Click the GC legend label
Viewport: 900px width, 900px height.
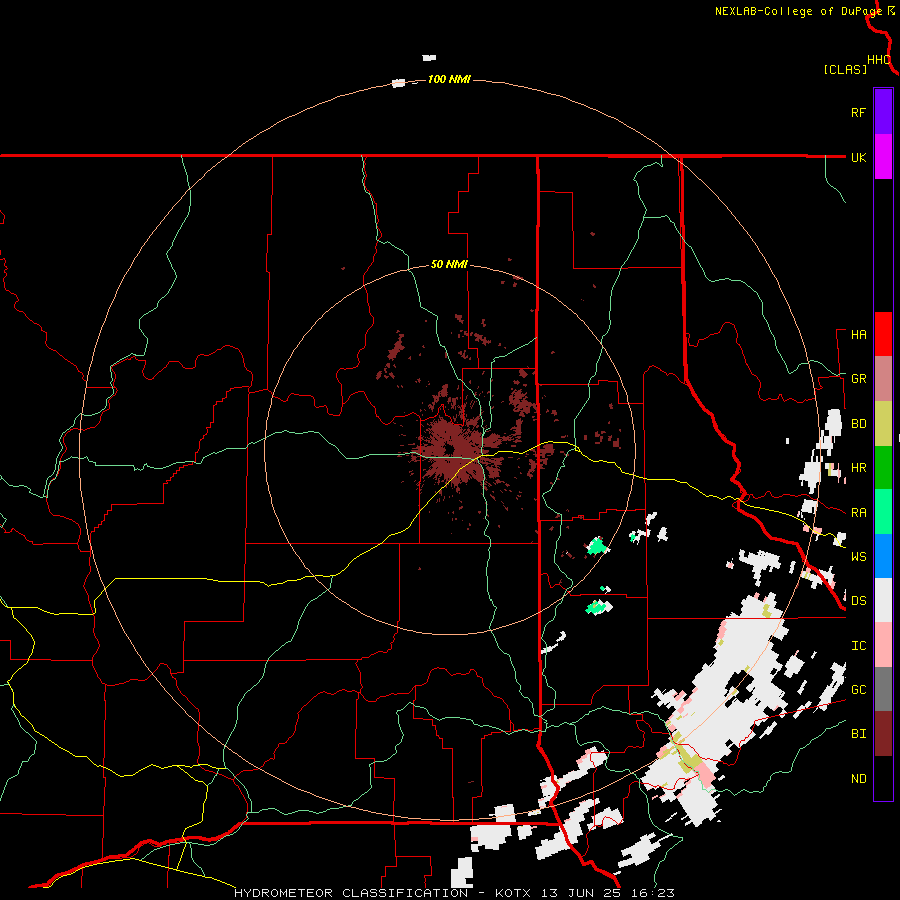click(858, 690)
